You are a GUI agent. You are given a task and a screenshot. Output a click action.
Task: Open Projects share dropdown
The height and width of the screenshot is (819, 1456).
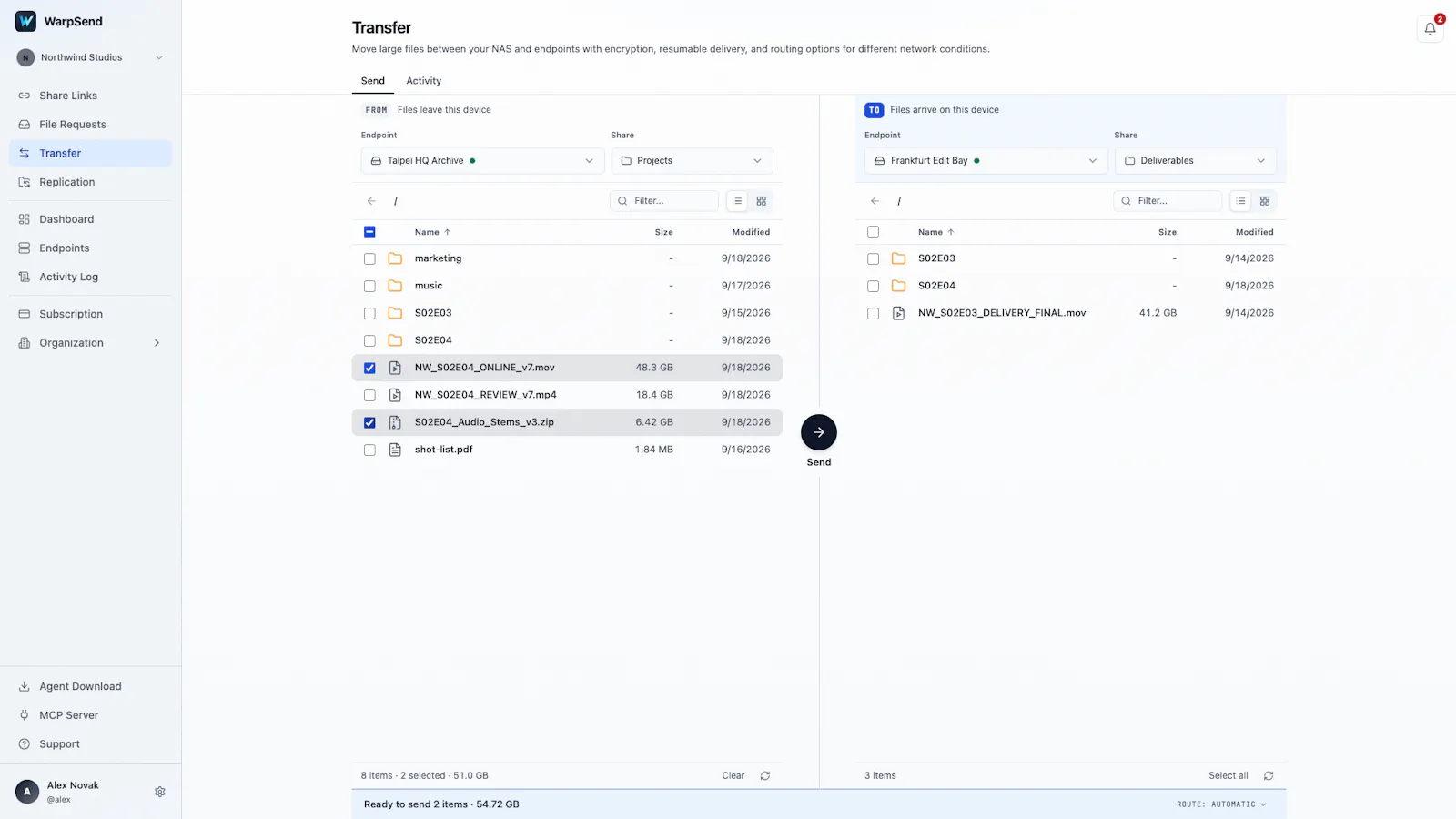pyautogui.click(x=692, y=161)
